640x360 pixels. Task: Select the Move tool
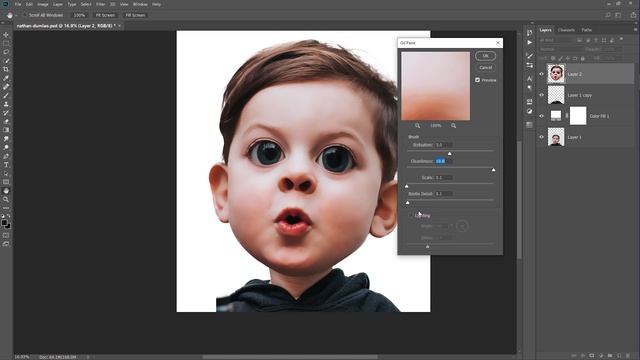pyautogui.click(x=6, y=35)
